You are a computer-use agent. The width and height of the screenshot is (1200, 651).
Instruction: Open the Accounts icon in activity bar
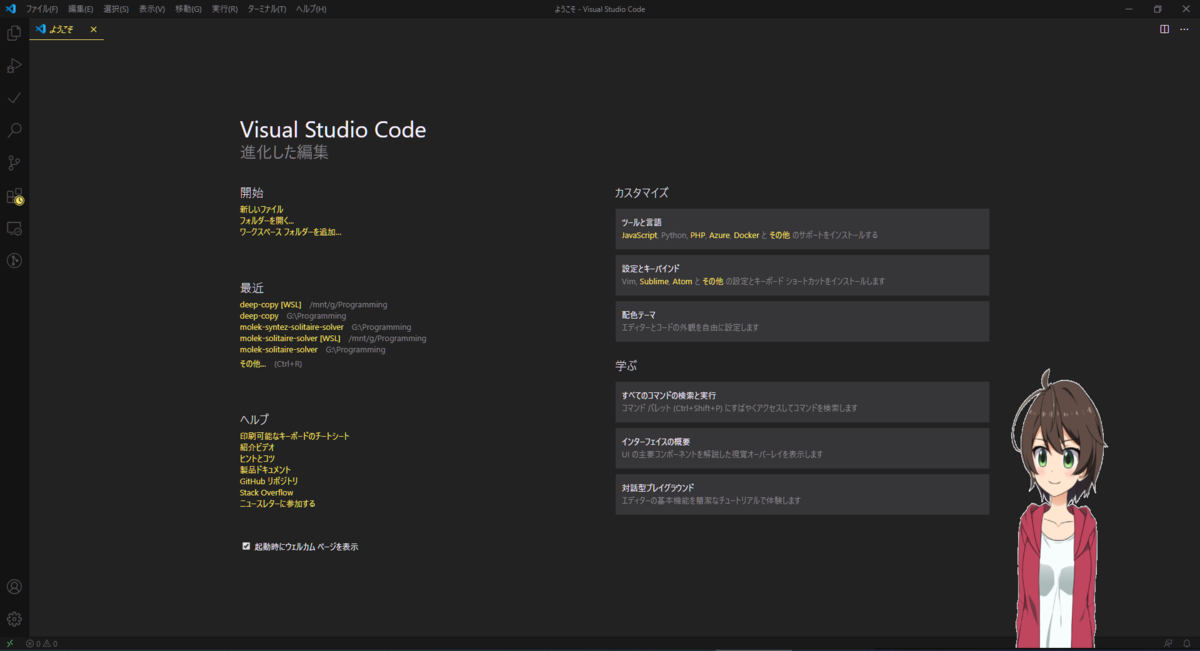point(14,587)
